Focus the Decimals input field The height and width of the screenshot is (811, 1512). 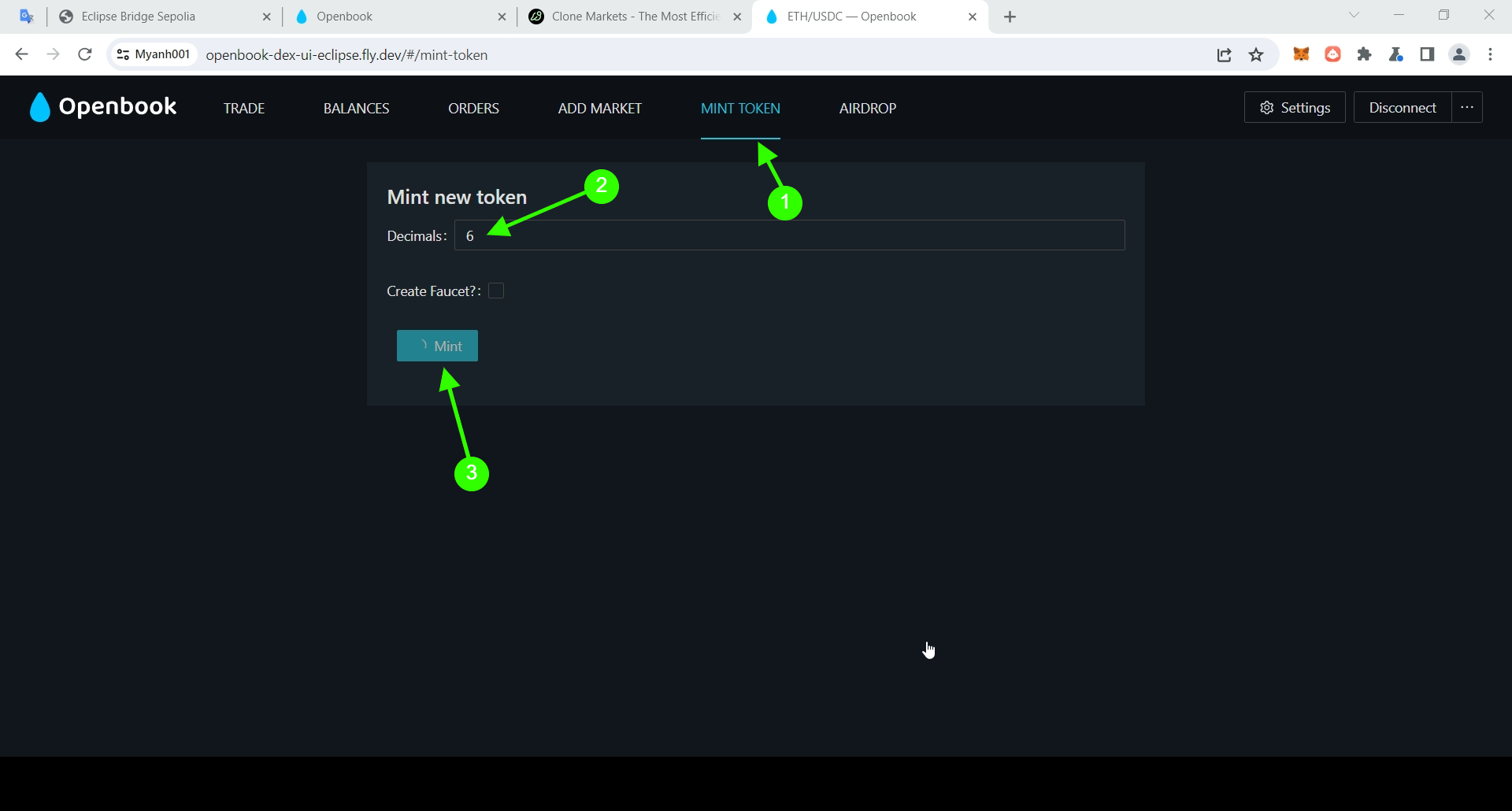[789, 235]
